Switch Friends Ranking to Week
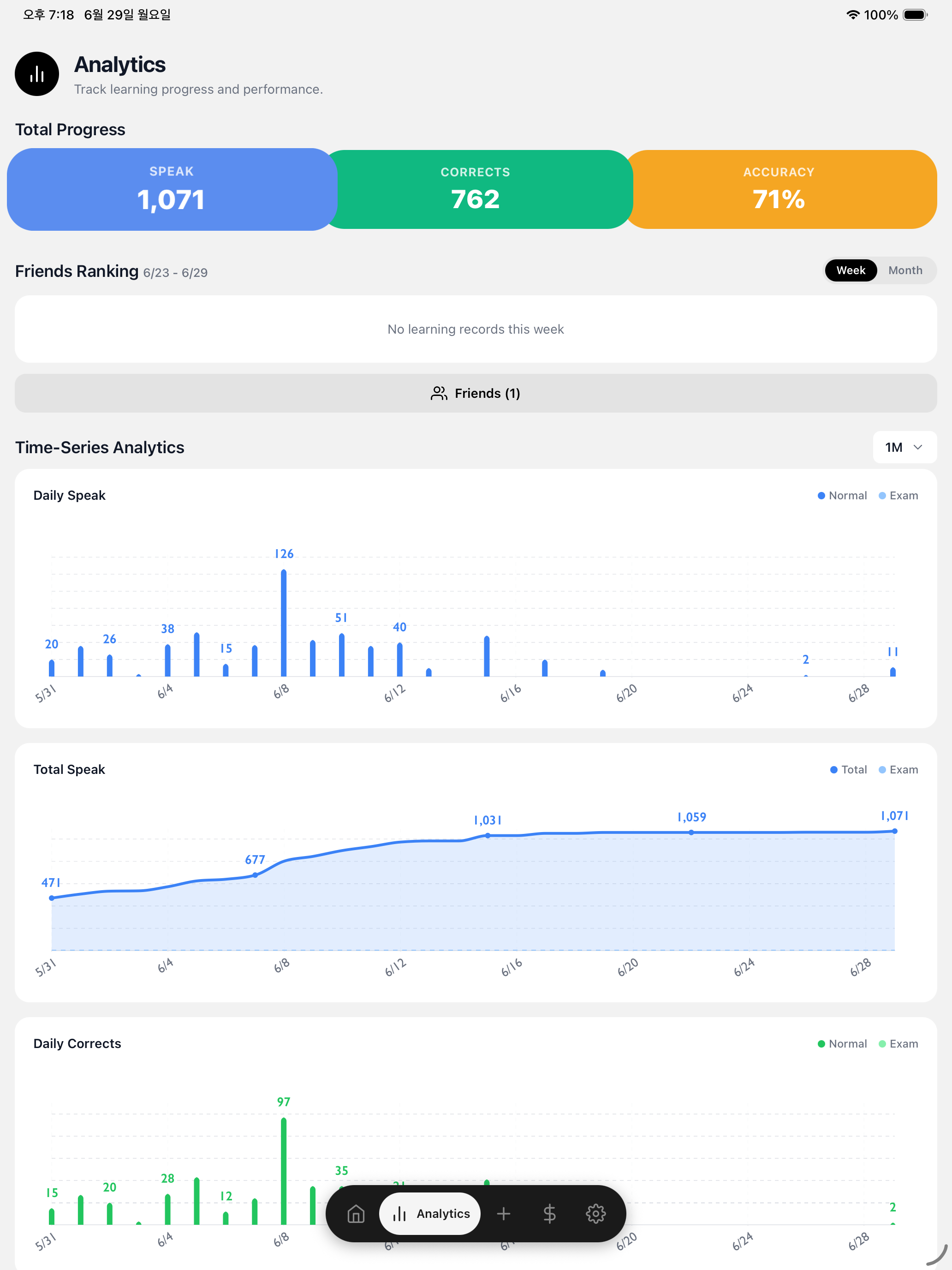 851,270
